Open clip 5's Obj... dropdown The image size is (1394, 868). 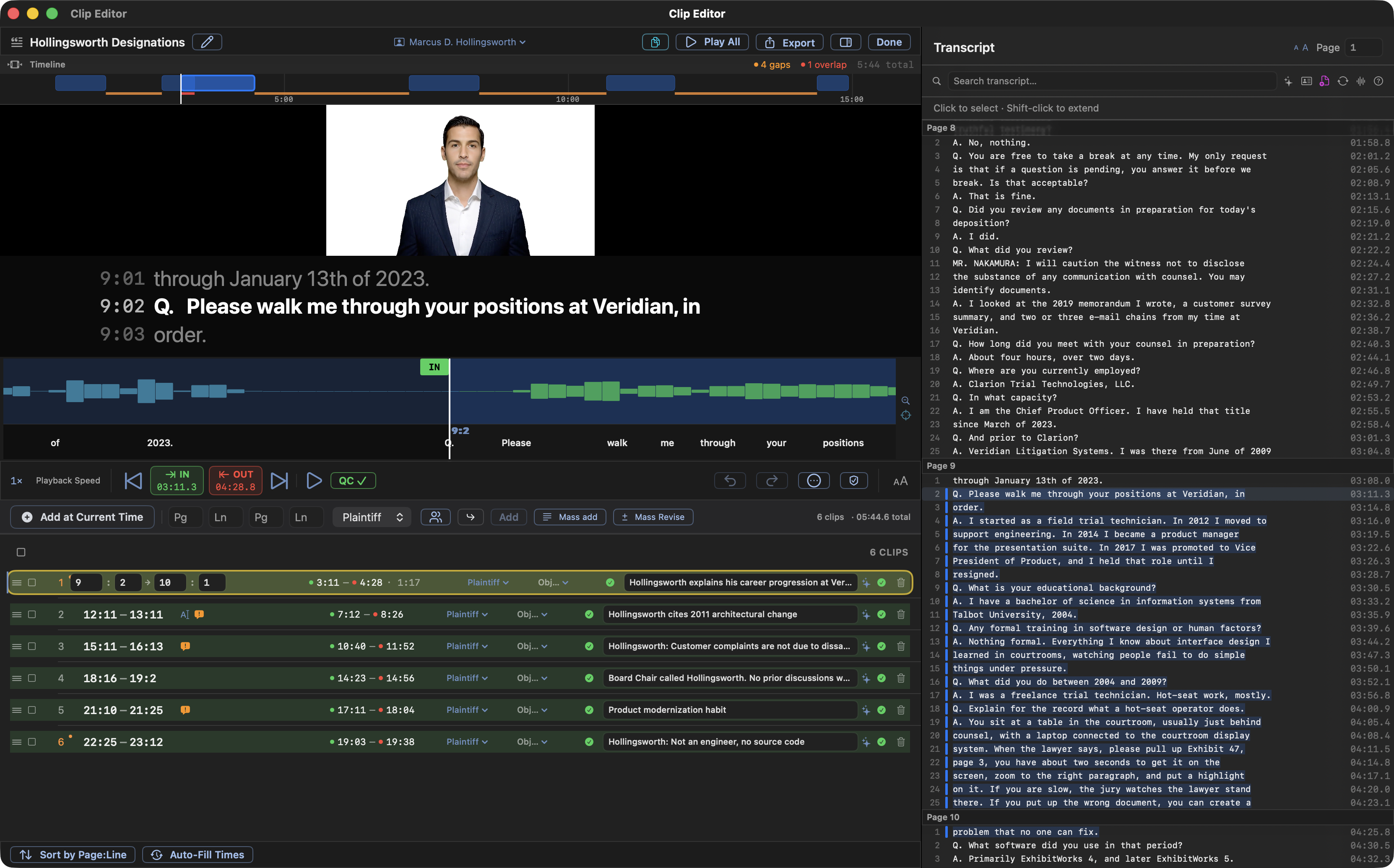pos(532,709)
